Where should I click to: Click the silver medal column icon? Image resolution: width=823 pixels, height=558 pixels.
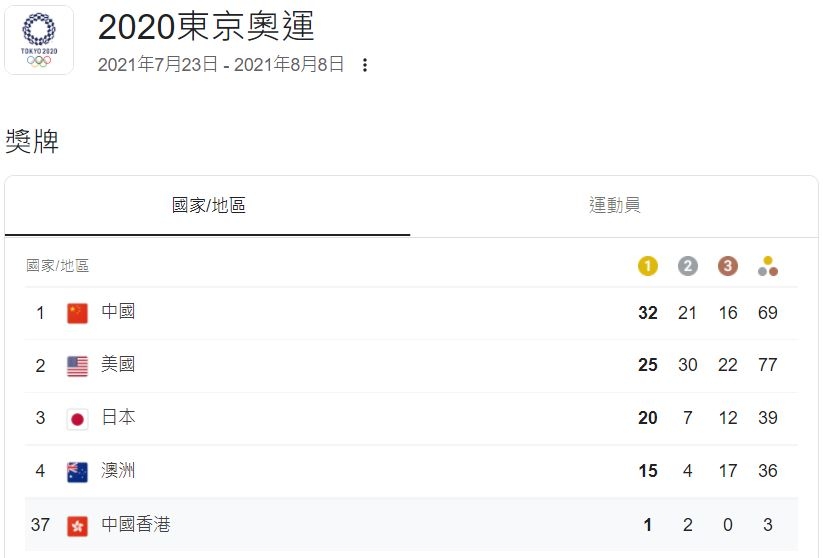pyautogui.click(x=688, y=266)
